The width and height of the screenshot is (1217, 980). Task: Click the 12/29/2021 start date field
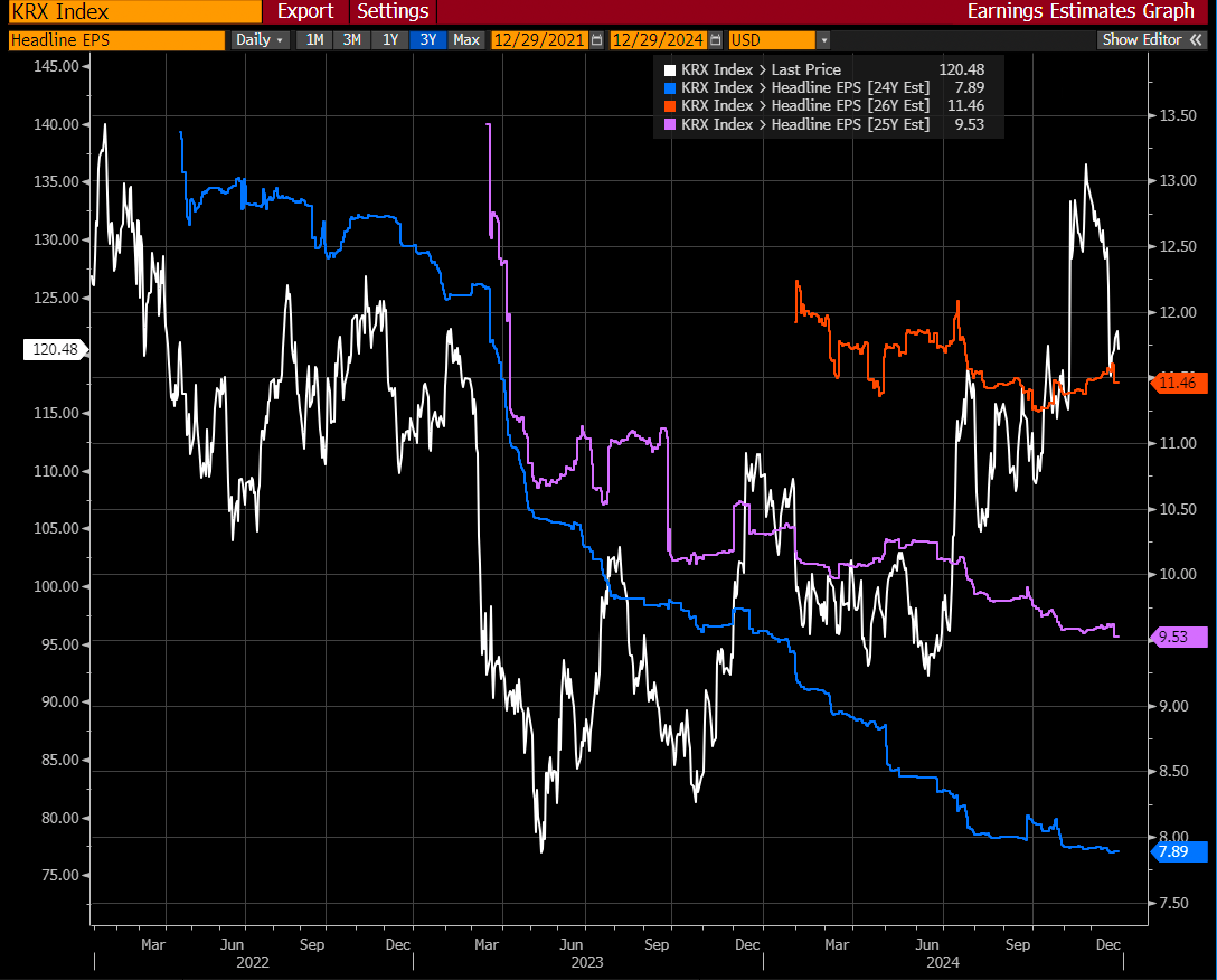tap(539, 40)
